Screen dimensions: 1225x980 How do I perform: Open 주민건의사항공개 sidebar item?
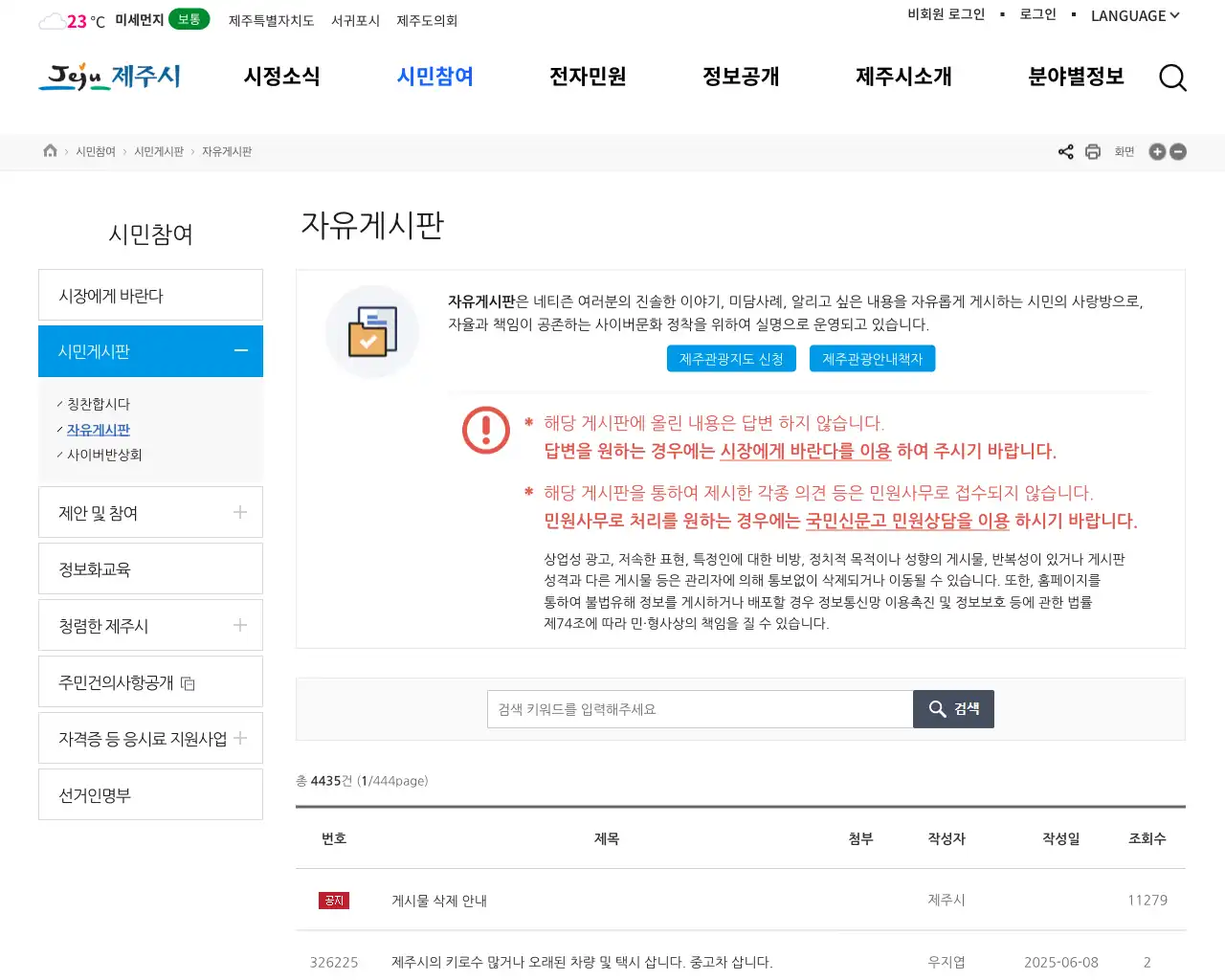click(x=150, y=681)
